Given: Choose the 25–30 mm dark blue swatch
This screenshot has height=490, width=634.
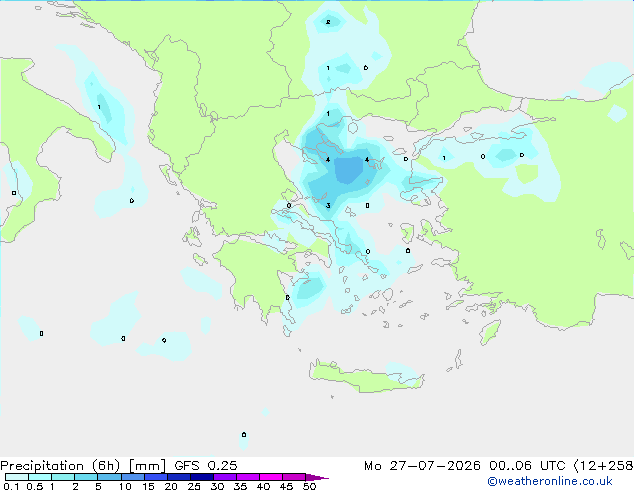Looking at the screenshot, I should pos(201,477).
